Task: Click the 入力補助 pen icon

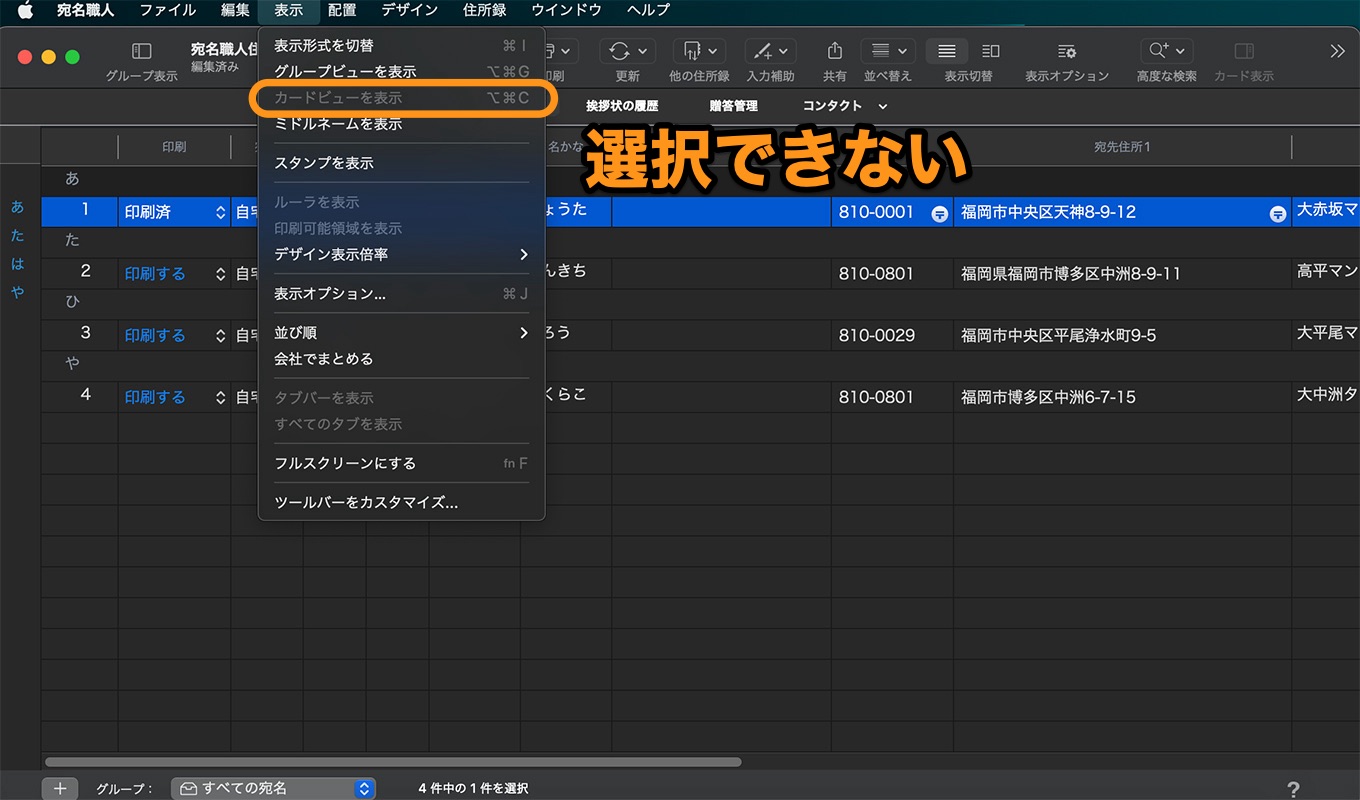Action: (x=762, y=51)
